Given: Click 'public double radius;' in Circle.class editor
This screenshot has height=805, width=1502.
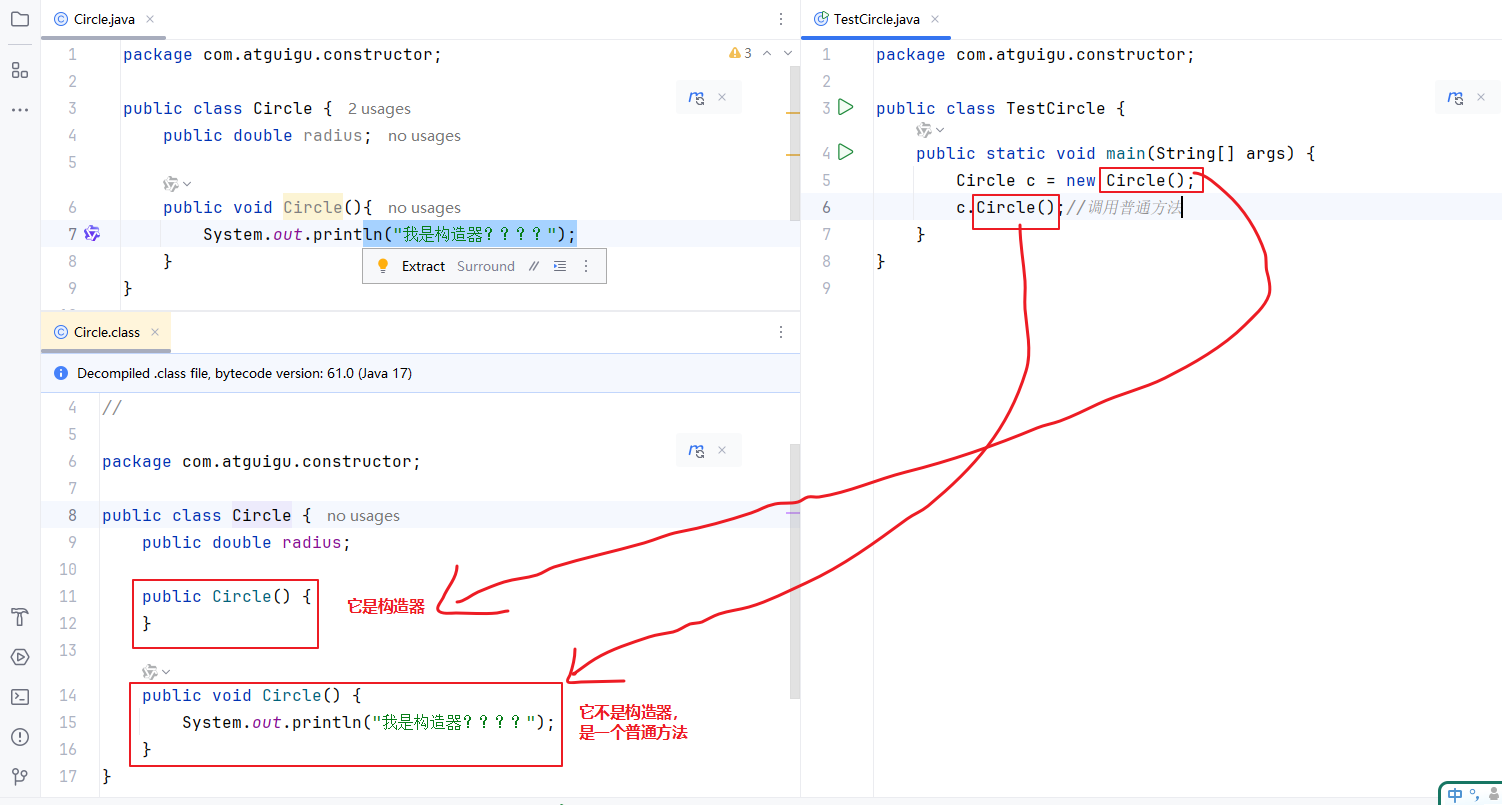Looking at the screenshot, I should point(246,542).
